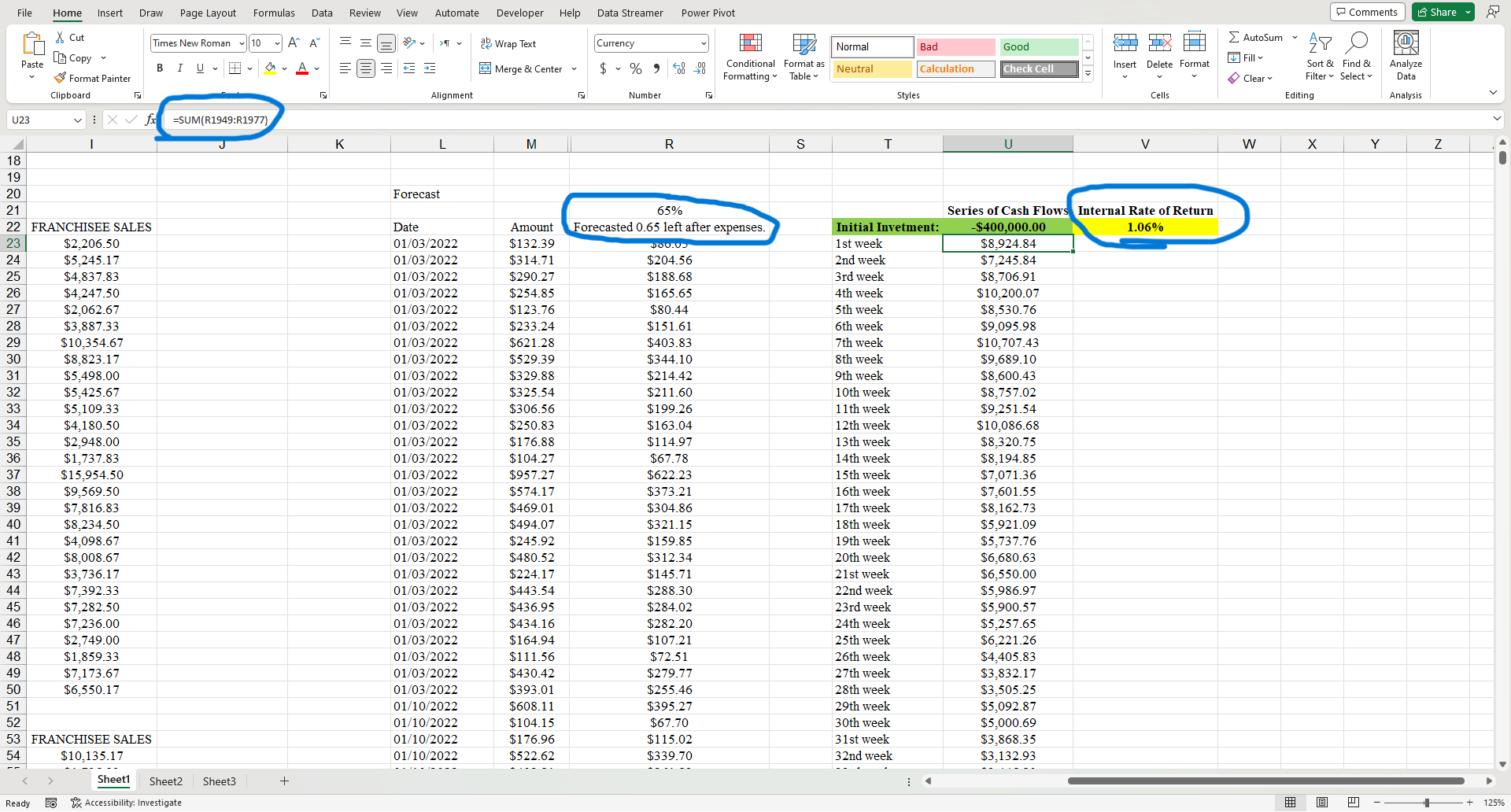Expand the Times New Roman font dropdown
The width and height of the screenshot is (1511, 812).
[x=242, y=43]
